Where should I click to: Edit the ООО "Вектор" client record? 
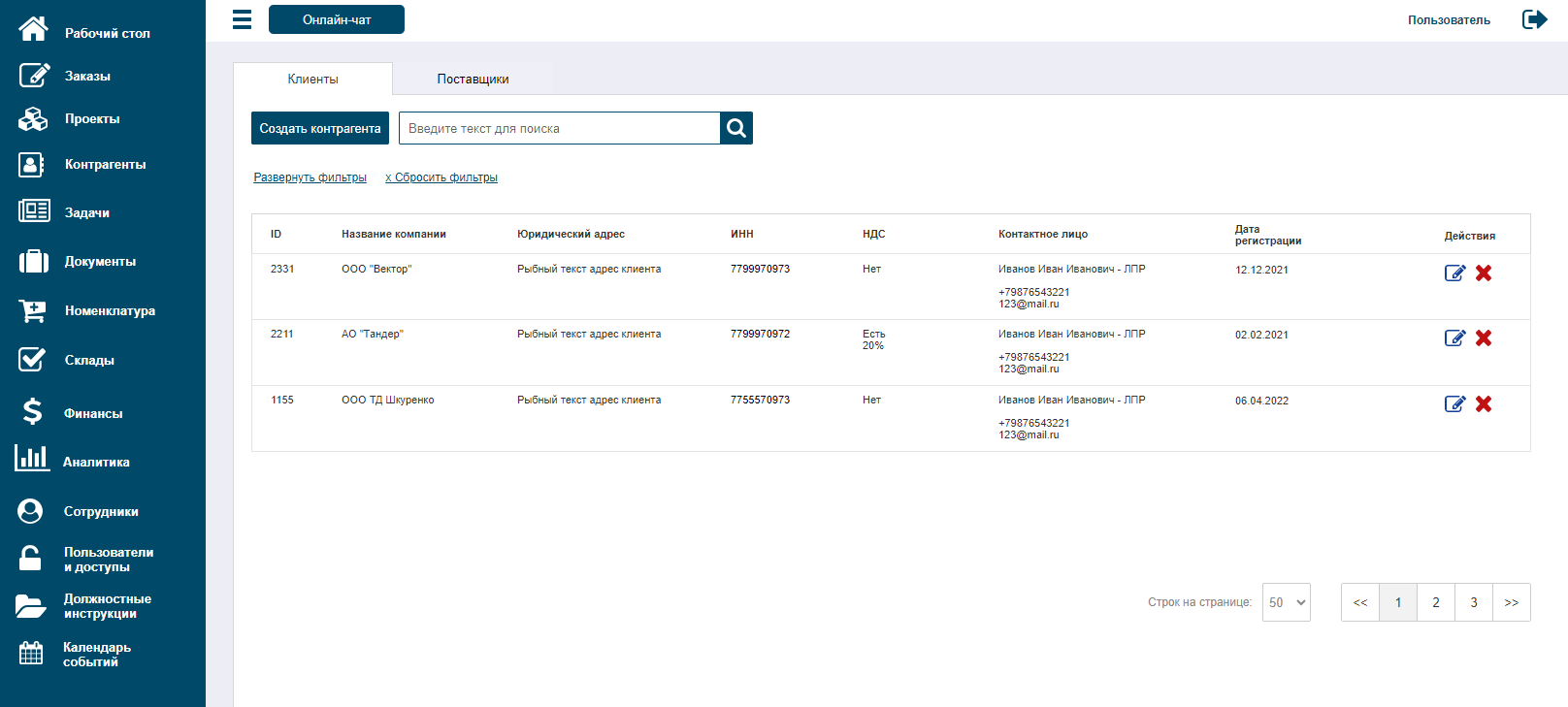click(1454, 273)
